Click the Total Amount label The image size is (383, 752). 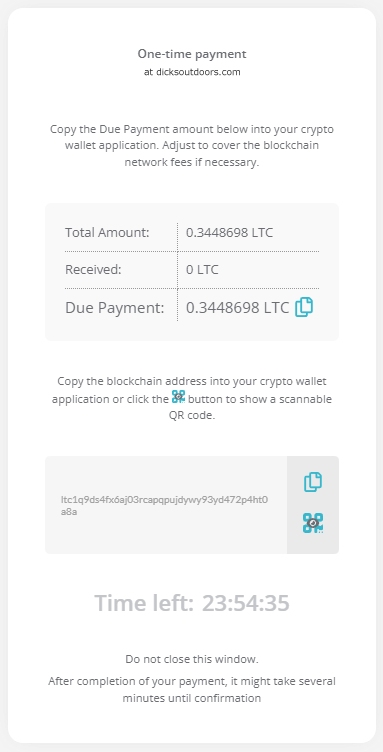(x=107, y=233)
